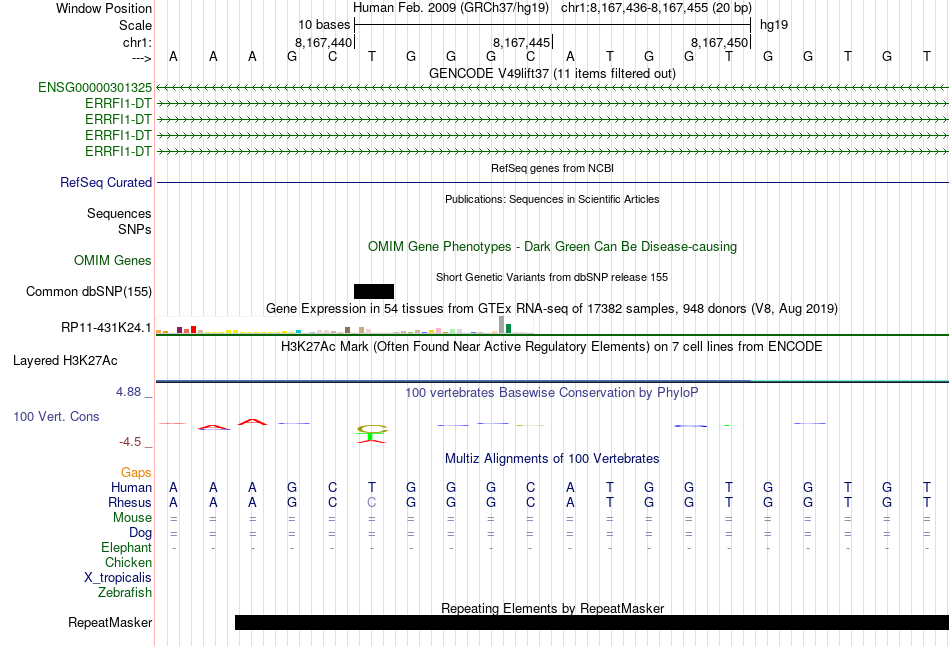The width and height of the screenshot is (950, 646).
Task: Click the RefSeq genes from NCBI title
Action: [553, 168]
